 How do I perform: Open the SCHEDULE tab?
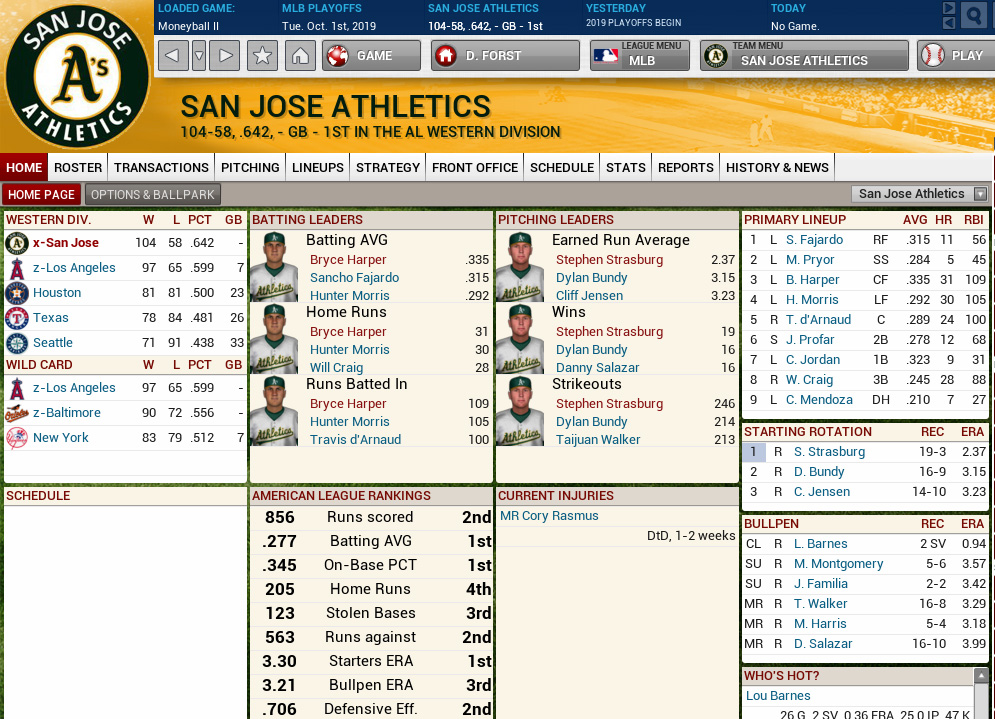562,168
